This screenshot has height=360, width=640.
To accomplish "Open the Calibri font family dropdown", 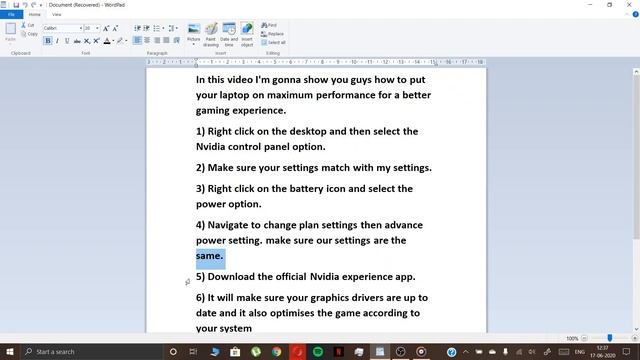I will (81, 28).
